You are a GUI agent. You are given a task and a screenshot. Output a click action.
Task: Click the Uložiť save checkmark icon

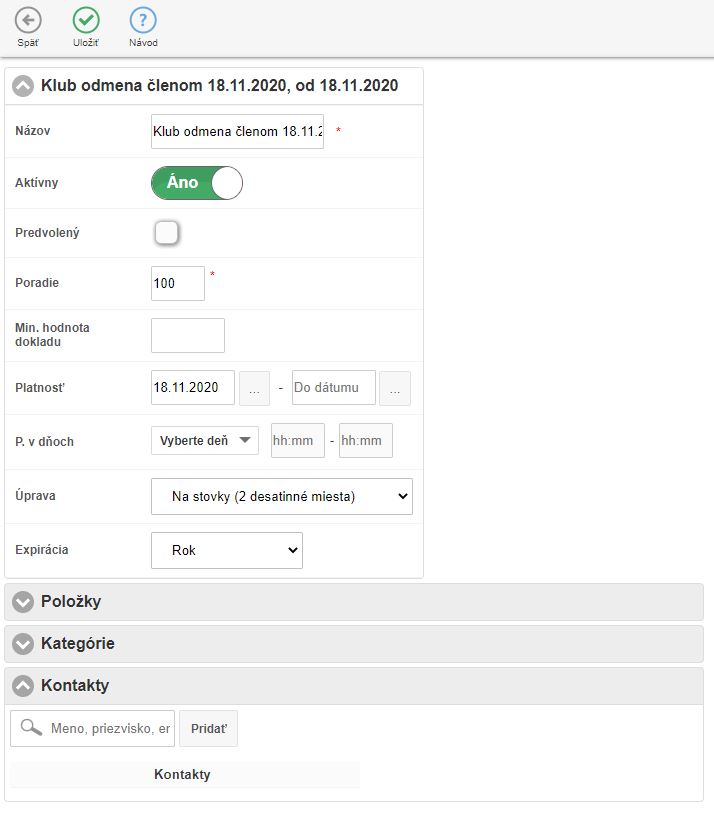point(86,20)
